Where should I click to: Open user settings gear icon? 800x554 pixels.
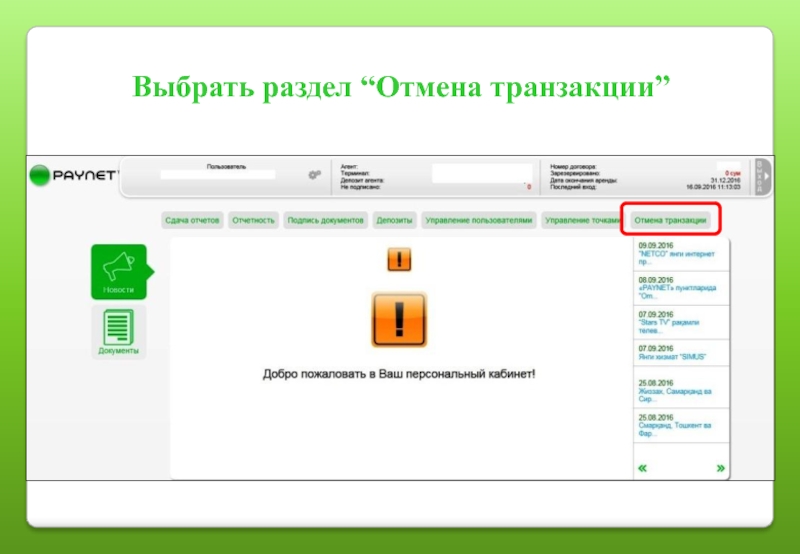coord(314,175)
